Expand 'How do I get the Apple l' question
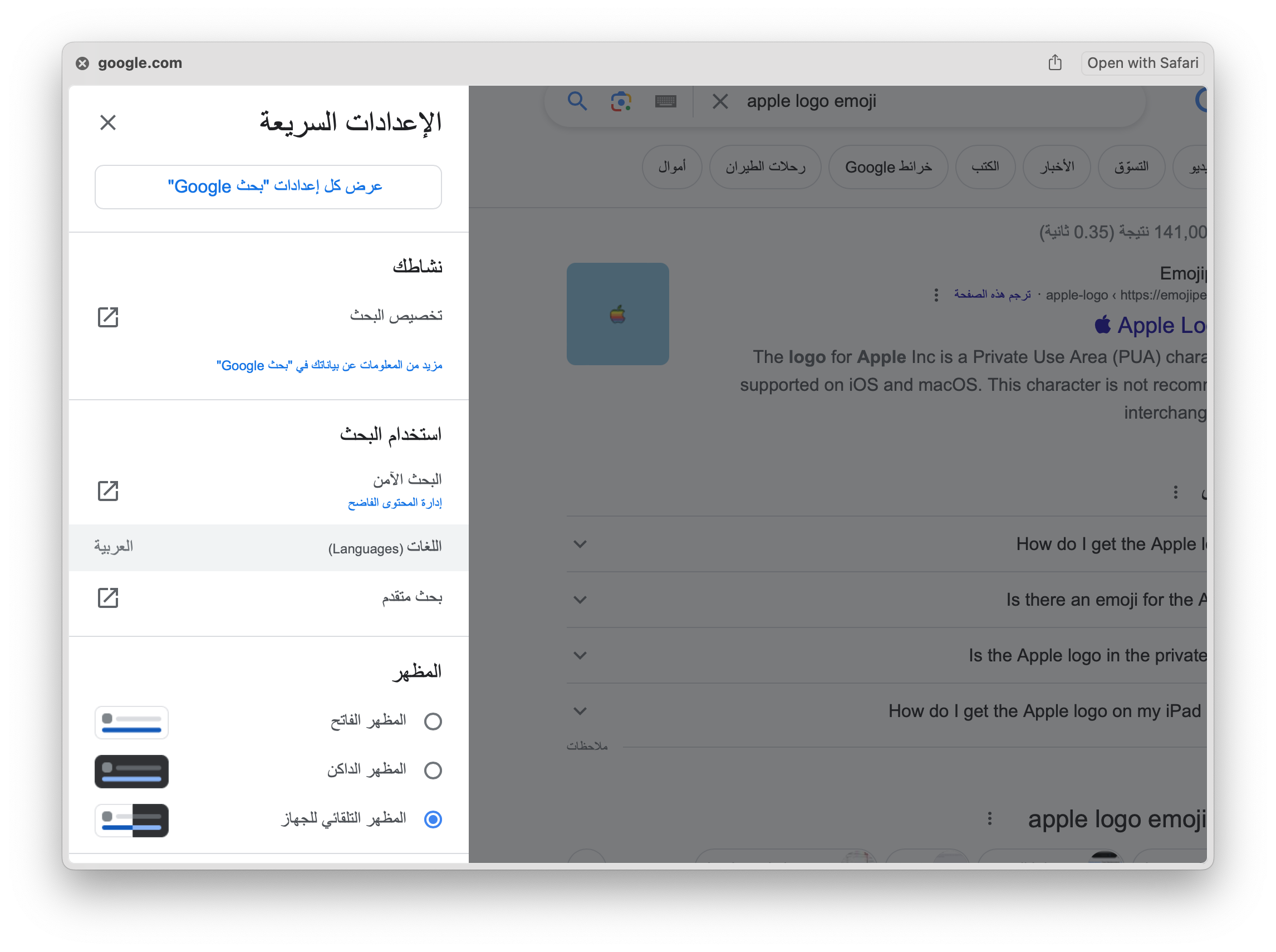 coord(579,544)
